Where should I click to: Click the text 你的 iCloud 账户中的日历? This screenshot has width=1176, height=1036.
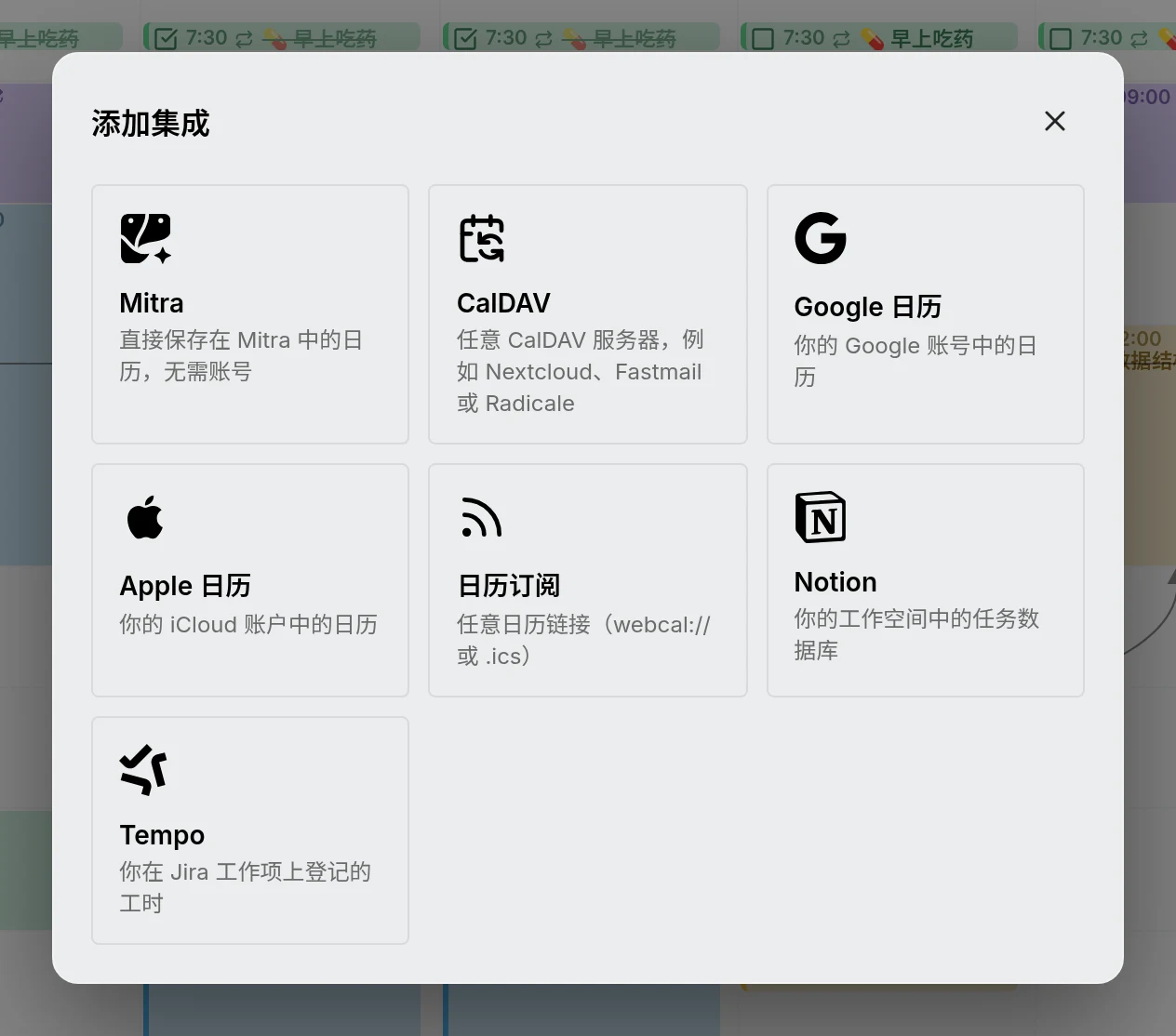coord(248,625)
